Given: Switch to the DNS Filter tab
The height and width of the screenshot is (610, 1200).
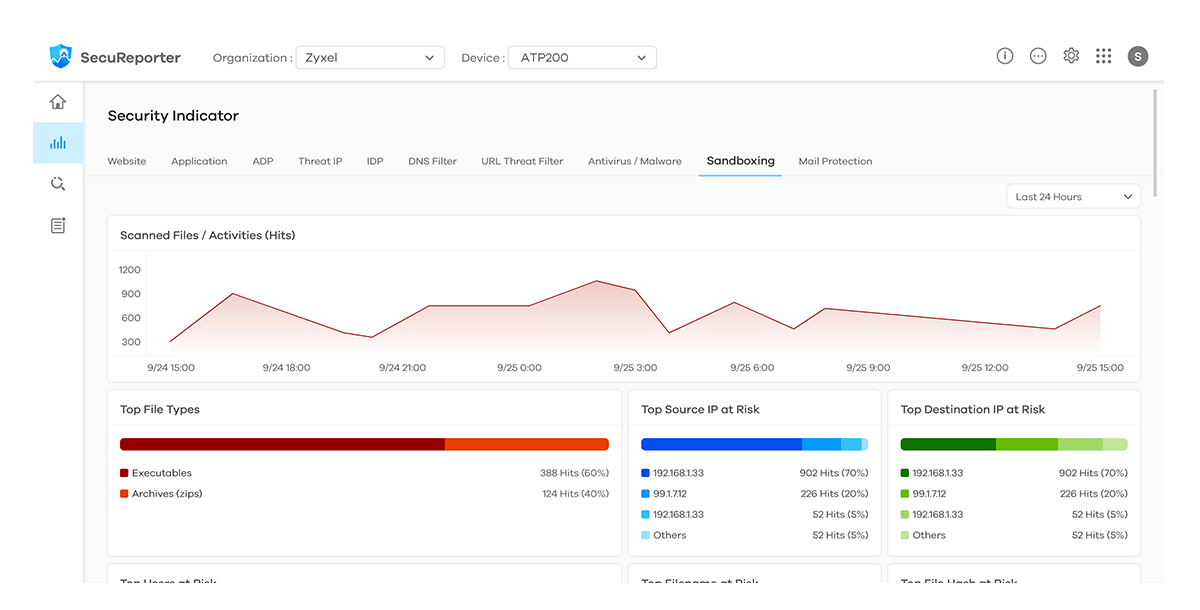Looking at the screenshot, I should pos(432,161).
